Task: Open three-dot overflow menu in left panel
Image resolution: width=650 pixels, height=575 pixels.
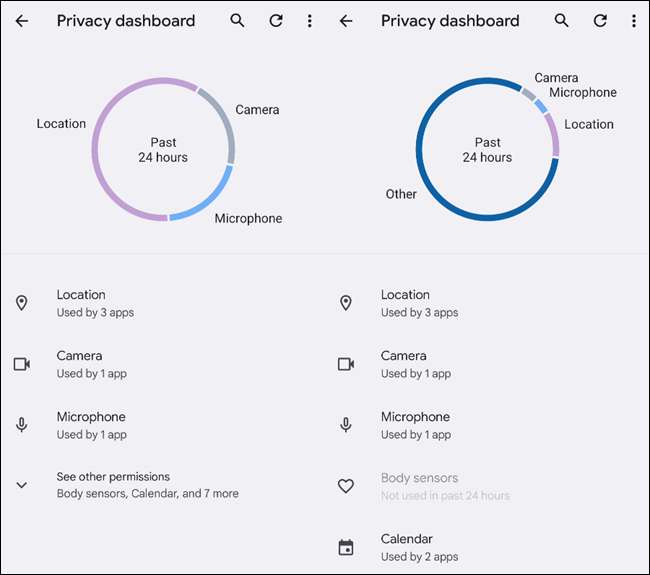Action: click(310, 21)
